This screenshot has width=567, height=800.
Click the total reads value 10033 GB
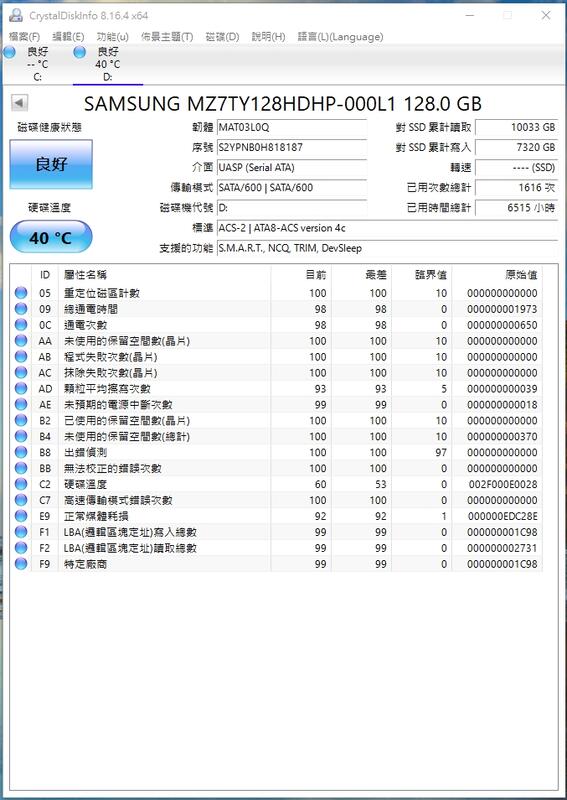pos(516,128)
